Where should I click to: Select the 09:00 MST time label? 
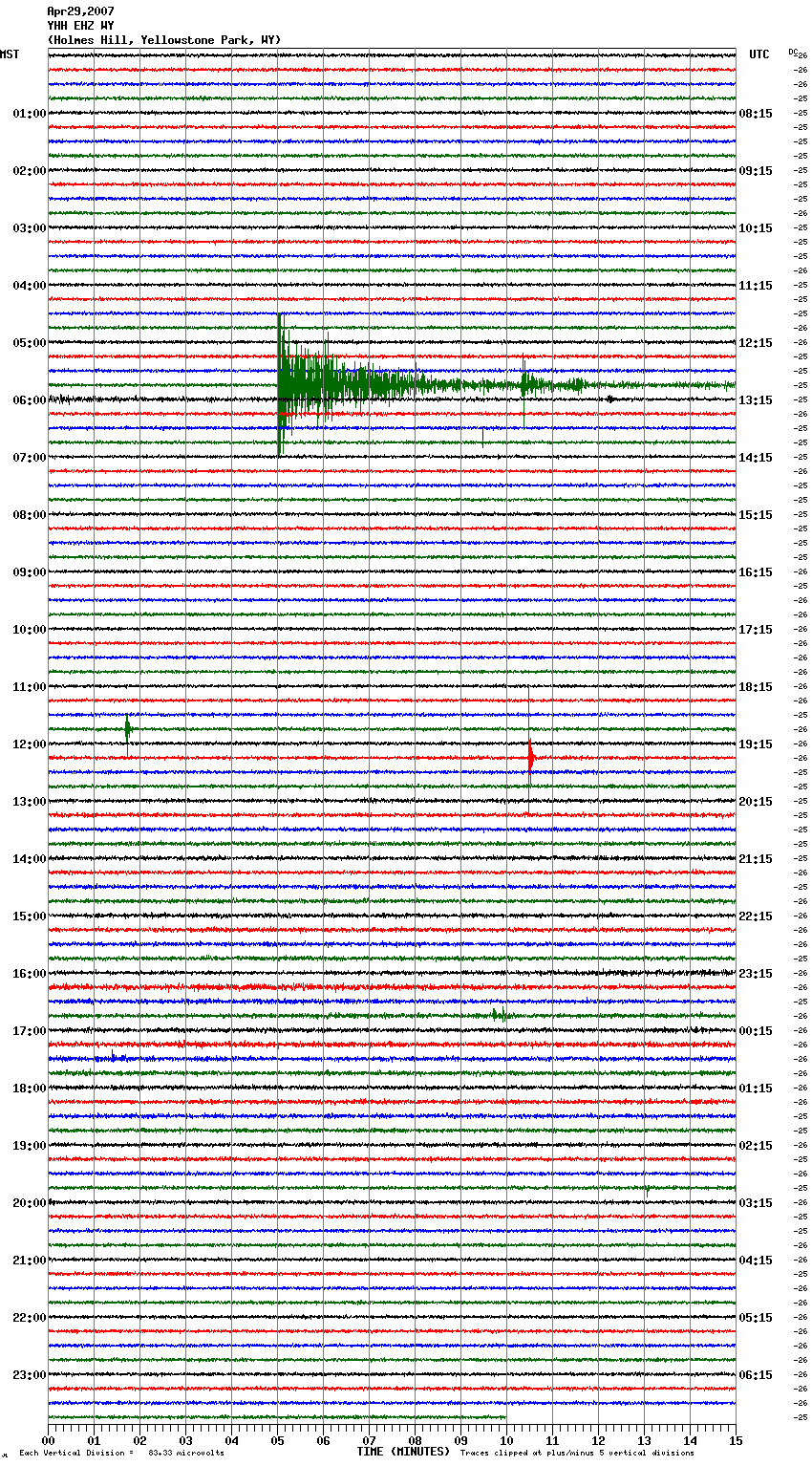click(x=30, y=572)
